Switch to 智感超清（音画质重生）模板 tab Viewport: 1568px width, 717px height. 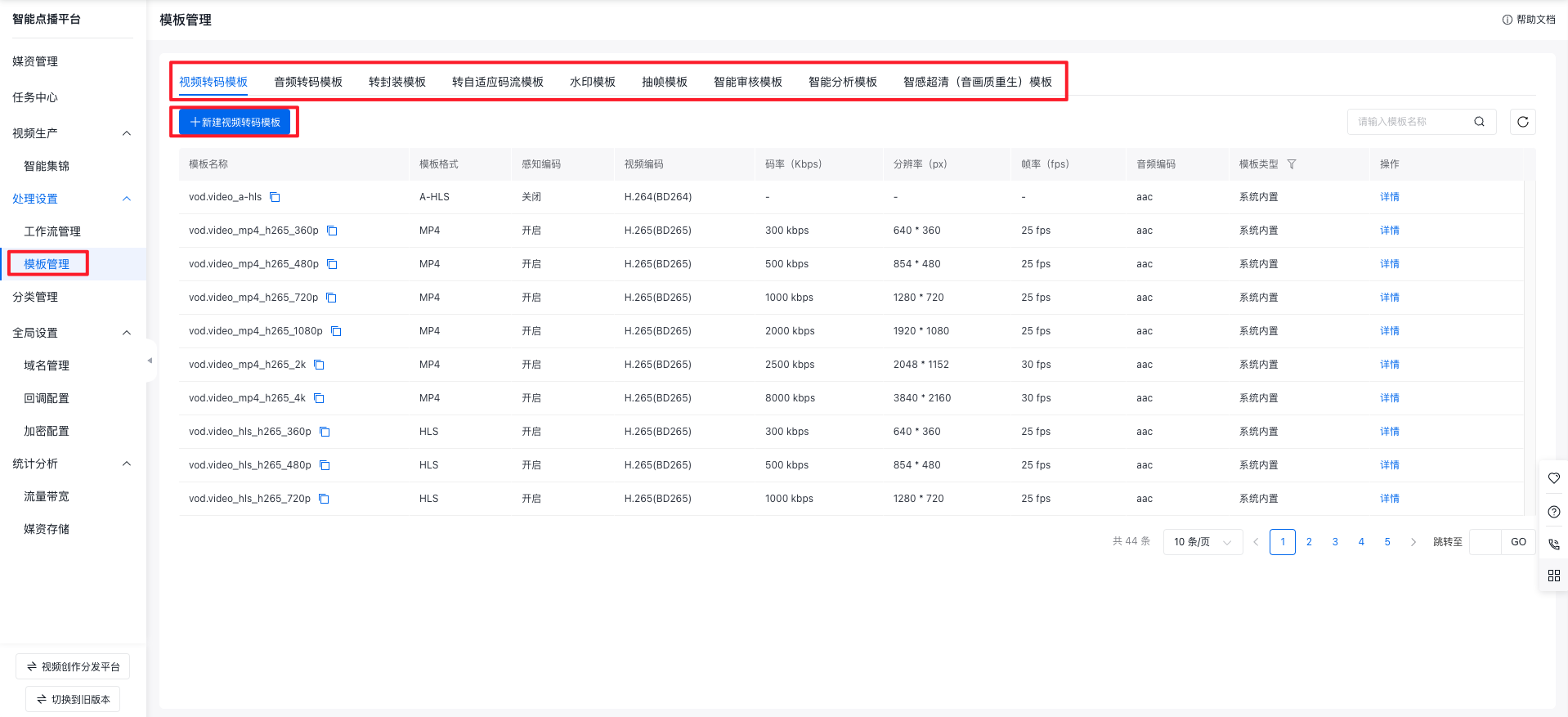click(978, 82)
